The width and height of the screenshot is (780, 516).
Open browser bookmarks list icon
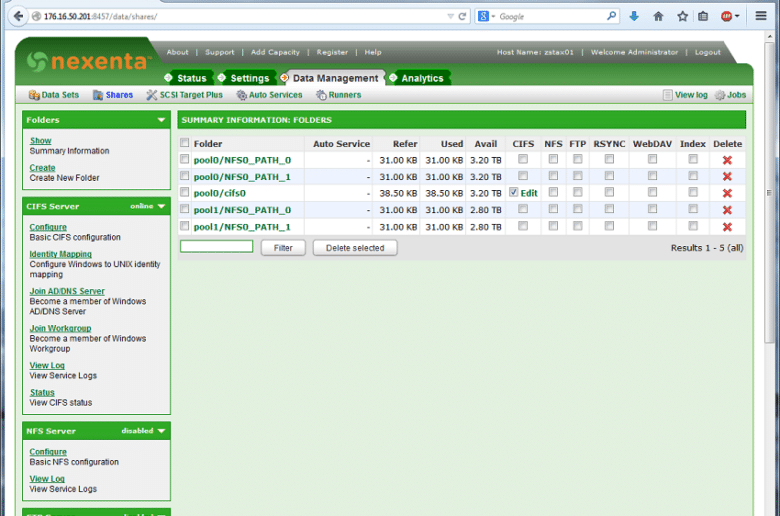pos(703,16)
